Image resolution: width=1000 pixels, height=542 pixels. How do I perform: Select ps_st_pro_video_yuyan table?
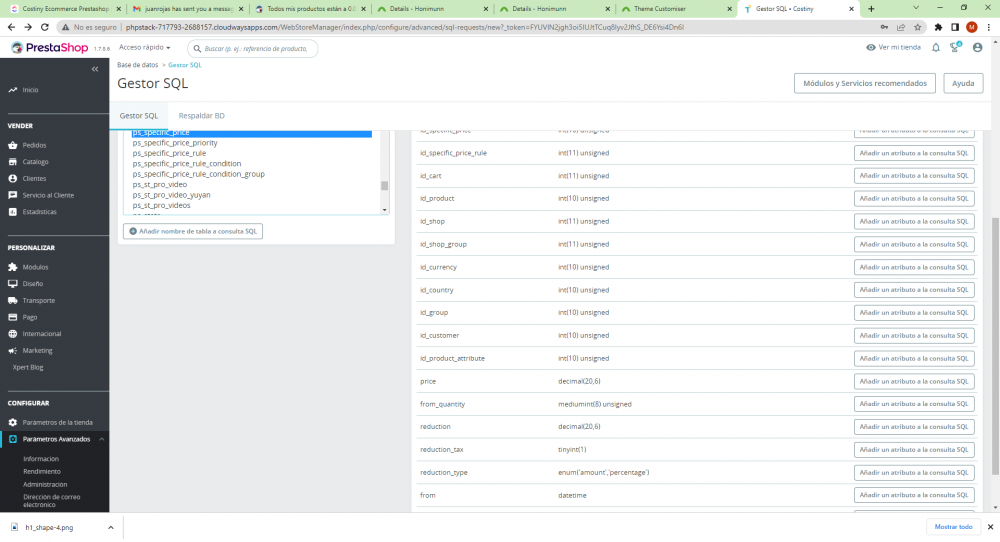click(x=172, y=195)
